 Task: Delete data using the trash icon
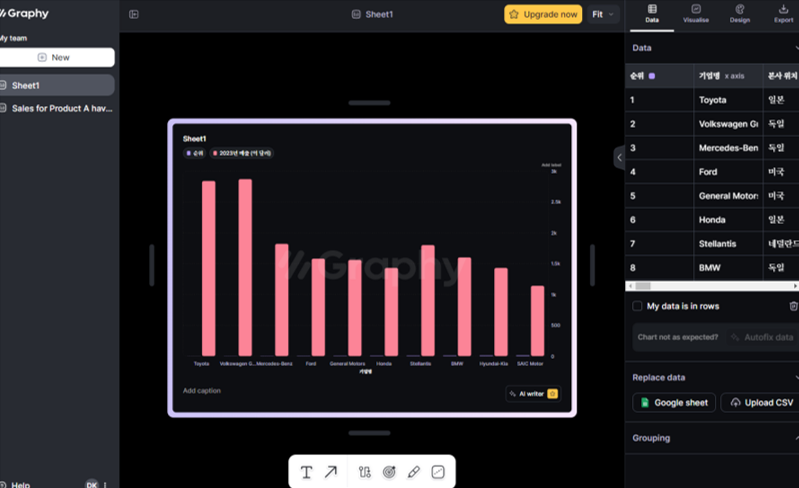tap(793, 306)
